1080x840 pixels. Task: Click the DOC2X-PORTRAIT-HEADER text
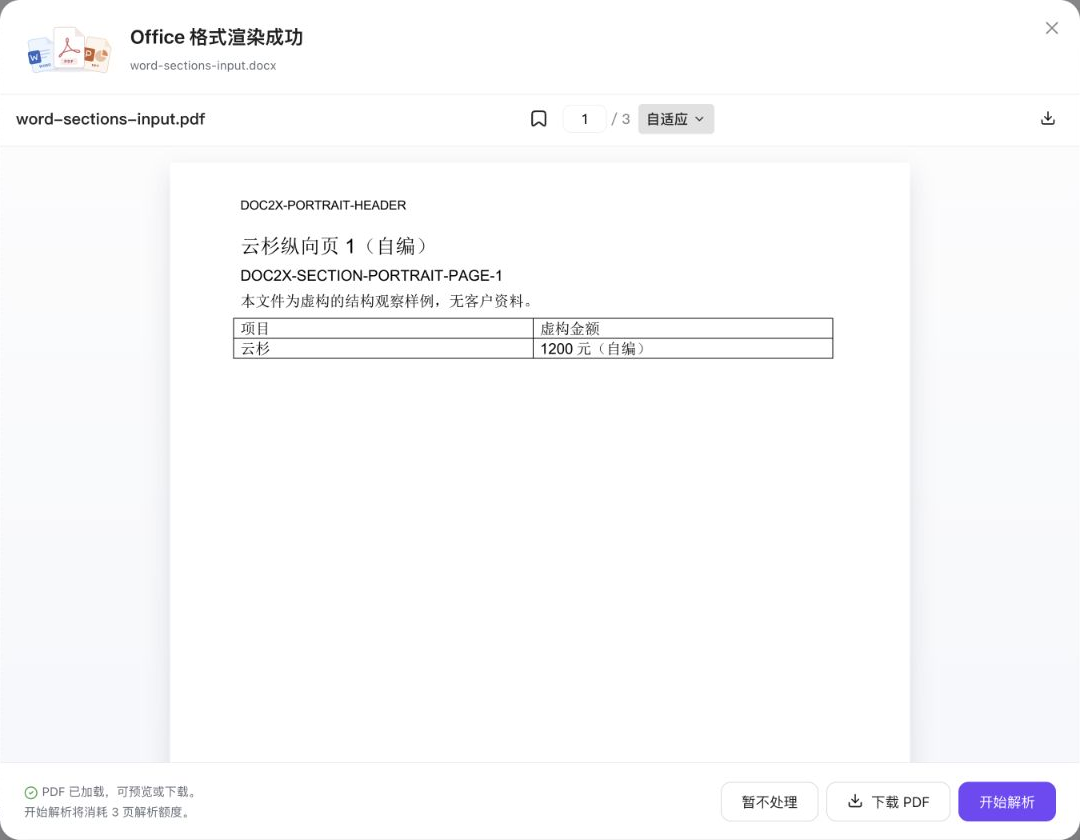(323, 205)
